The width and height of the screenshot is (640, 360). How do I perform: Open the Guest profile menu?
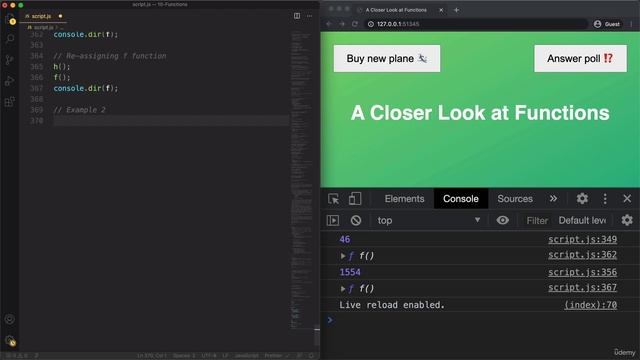(607, 24)
